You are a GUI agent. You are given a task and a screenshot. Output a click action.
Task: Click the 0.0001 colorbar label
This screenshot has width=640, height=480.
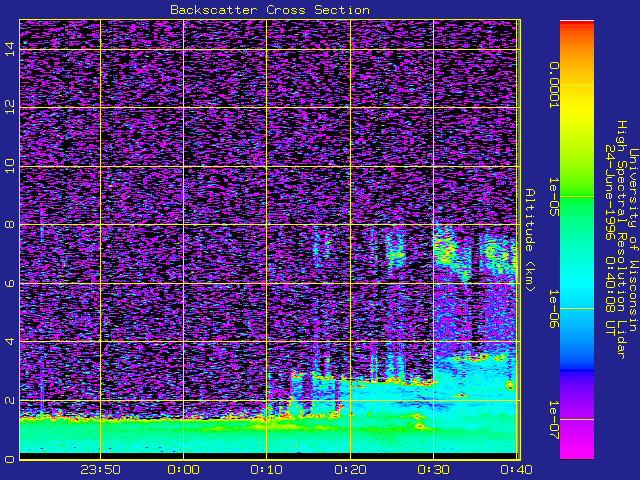(553, 85)
